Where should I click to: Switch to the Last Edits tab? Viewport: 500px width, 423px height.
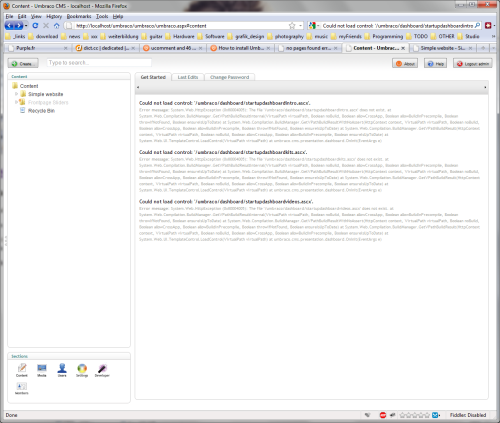point(188,77)
